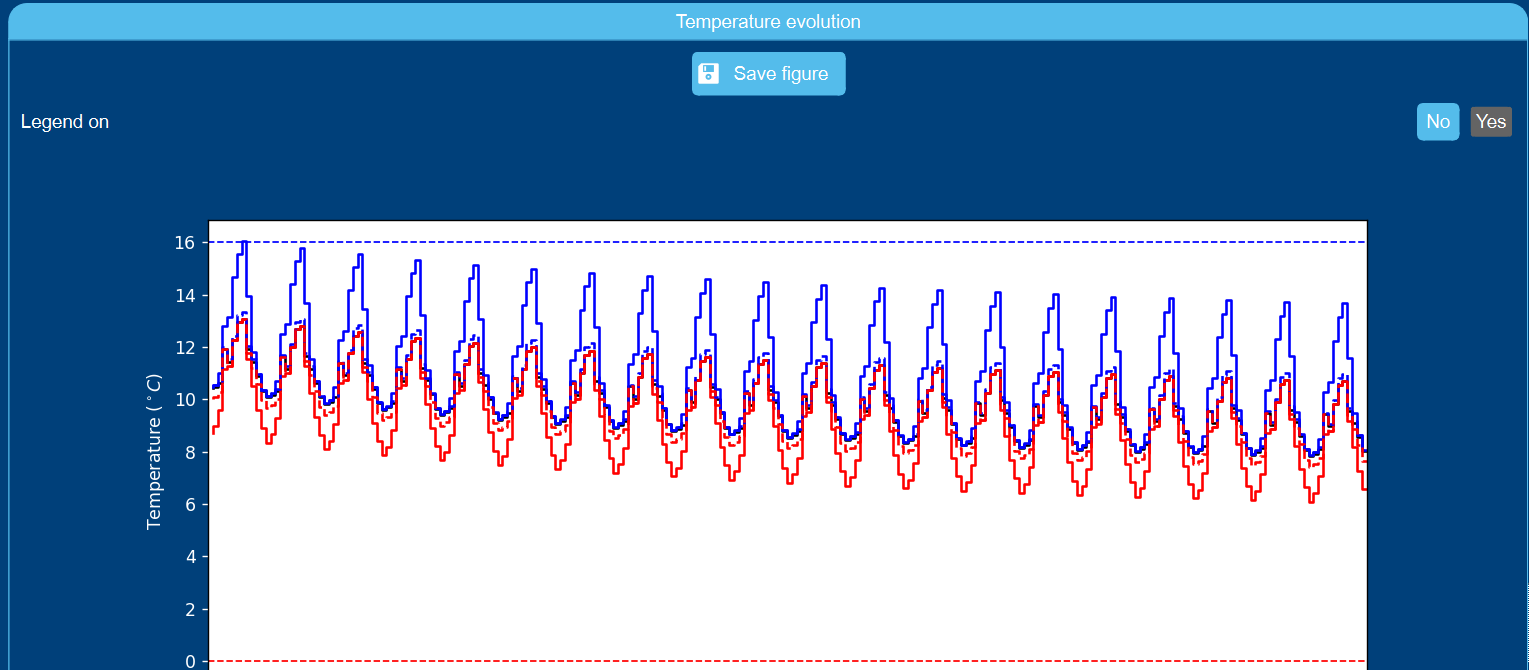Click the y-axis tick label 6
Image resolution: width=1529 pixels, height=670 pixels.
pyautogui.click(x=192, y=505)
